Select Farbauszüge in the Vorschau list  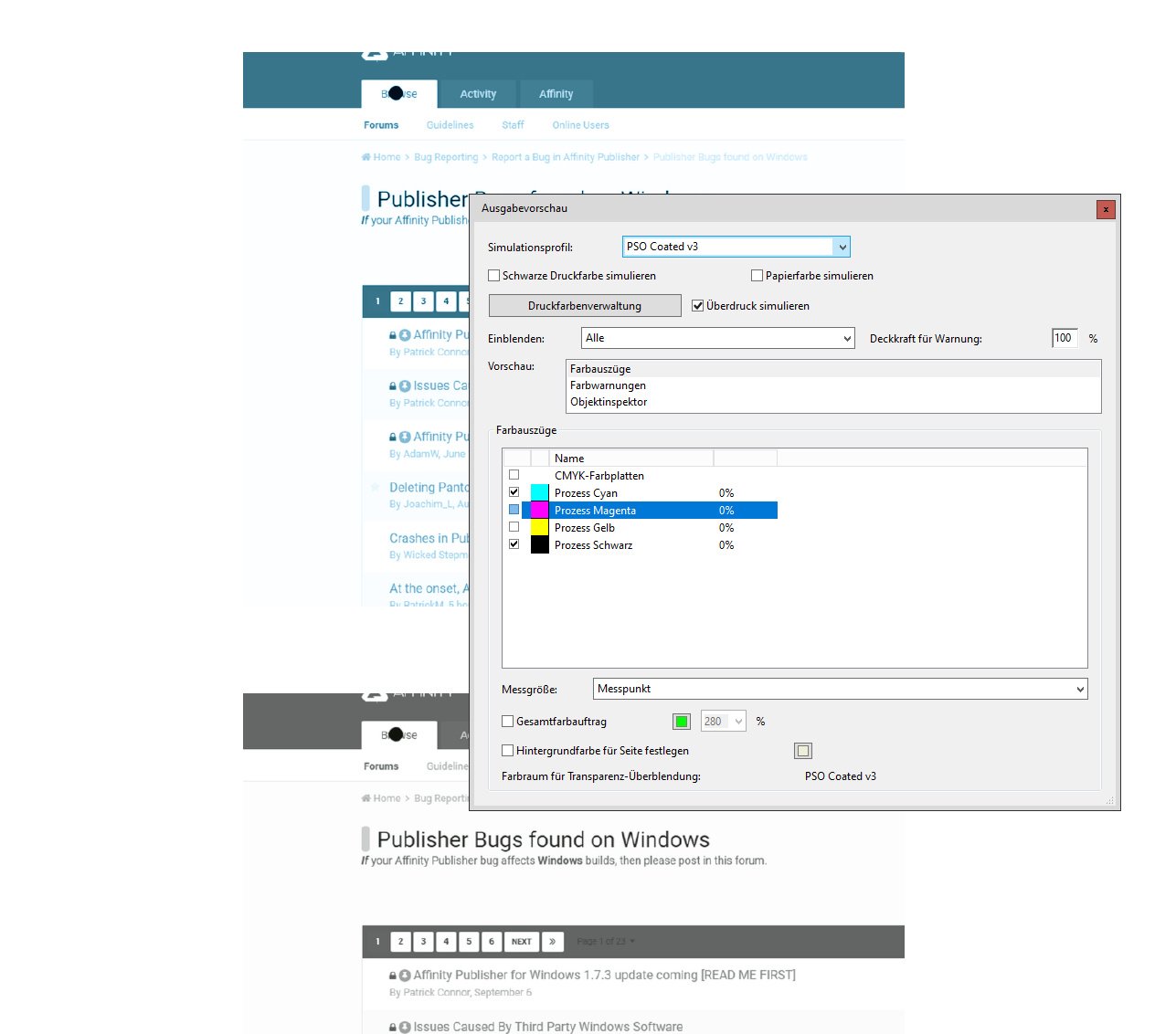[x=599, y=369]
